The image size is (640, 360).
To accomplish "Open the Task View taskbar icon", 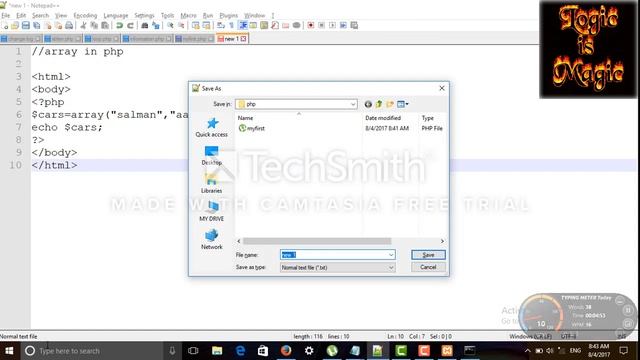I will coord(193,351).
